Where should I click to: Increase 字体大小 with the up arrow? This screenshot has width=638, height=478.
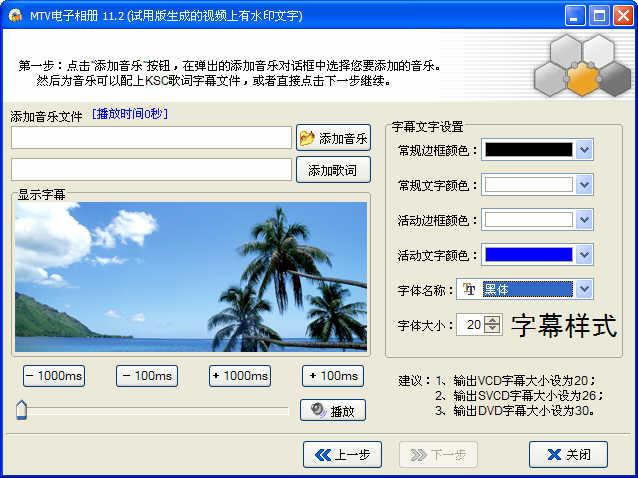493,320
